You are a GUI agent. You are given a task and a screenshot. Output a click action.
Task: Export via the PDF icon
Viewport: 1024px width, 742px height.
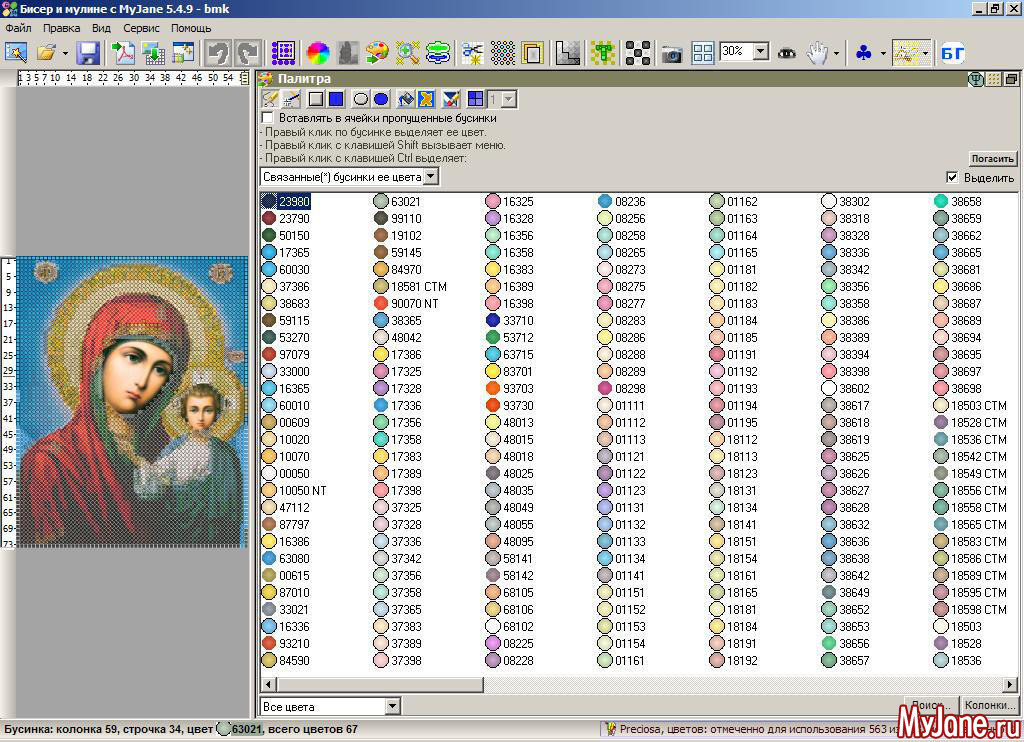[123, 53]
